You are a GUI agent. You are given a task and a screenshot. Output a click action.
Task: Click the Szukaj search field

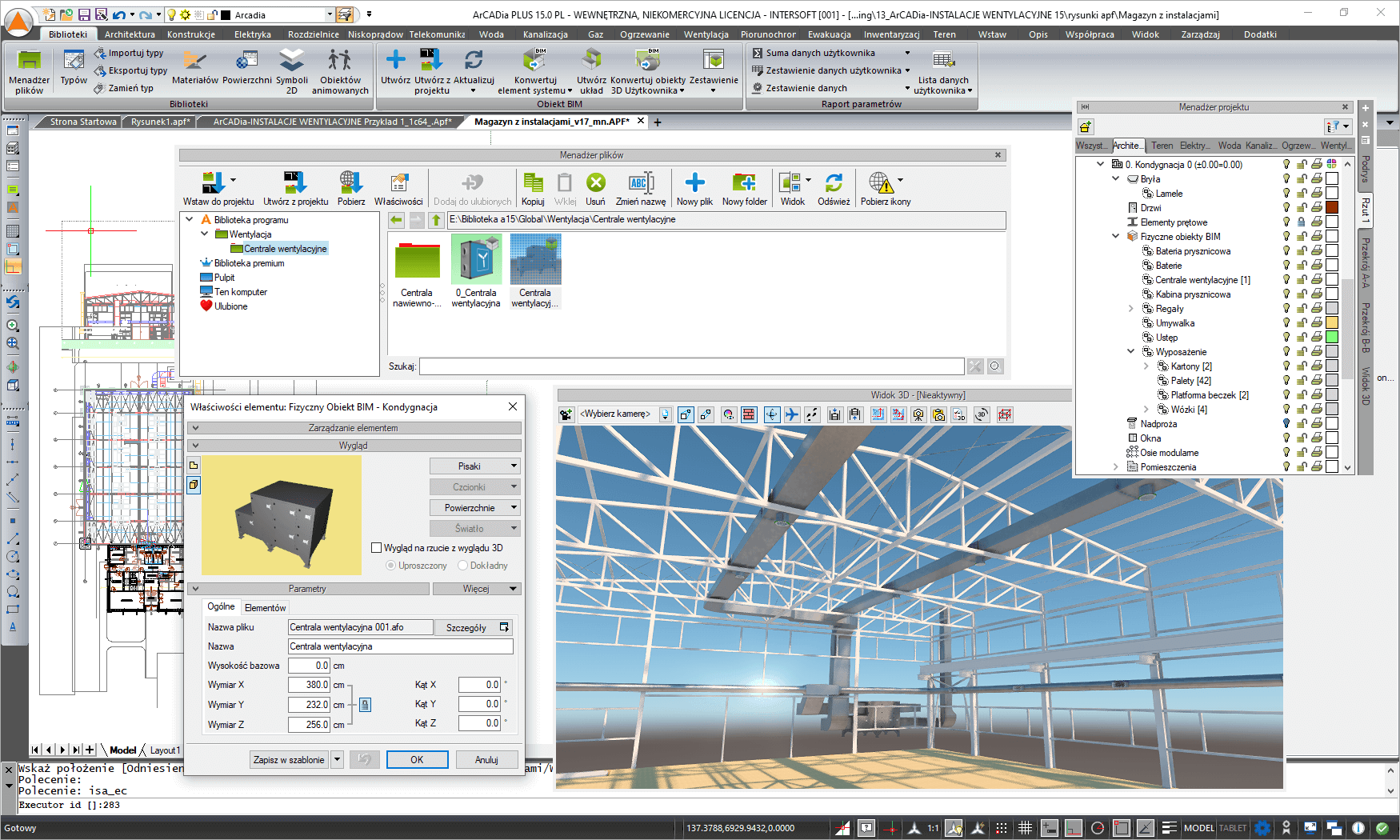coord(692,366)
